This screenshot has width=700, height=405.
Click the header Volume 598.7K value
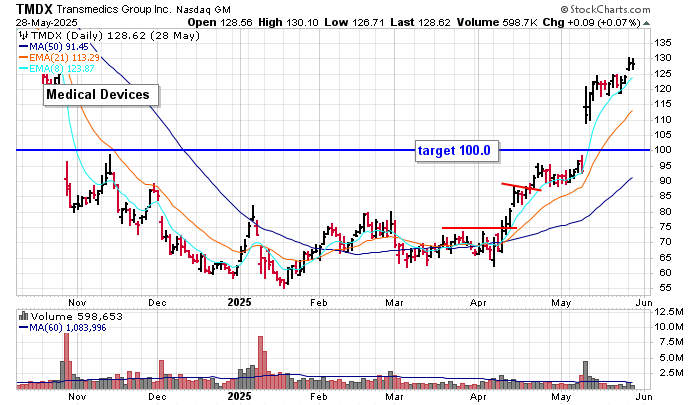(497, 22)
